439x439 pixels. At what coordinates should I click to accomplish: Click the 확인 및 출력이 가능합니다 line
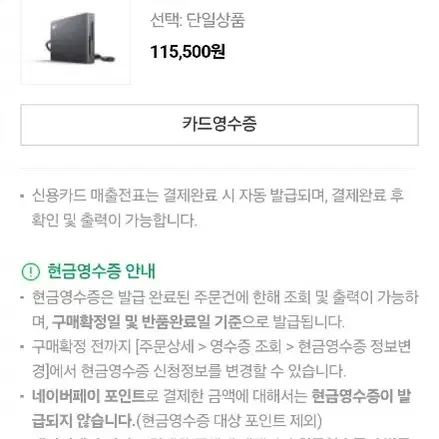(114, 220)
